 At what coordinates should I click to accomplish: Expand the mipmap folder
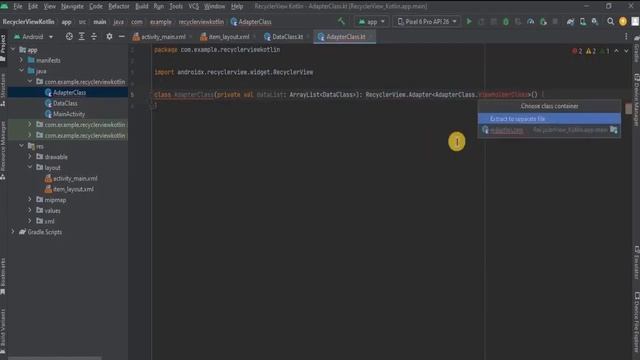pyautogui.click(x=30, y=200)
